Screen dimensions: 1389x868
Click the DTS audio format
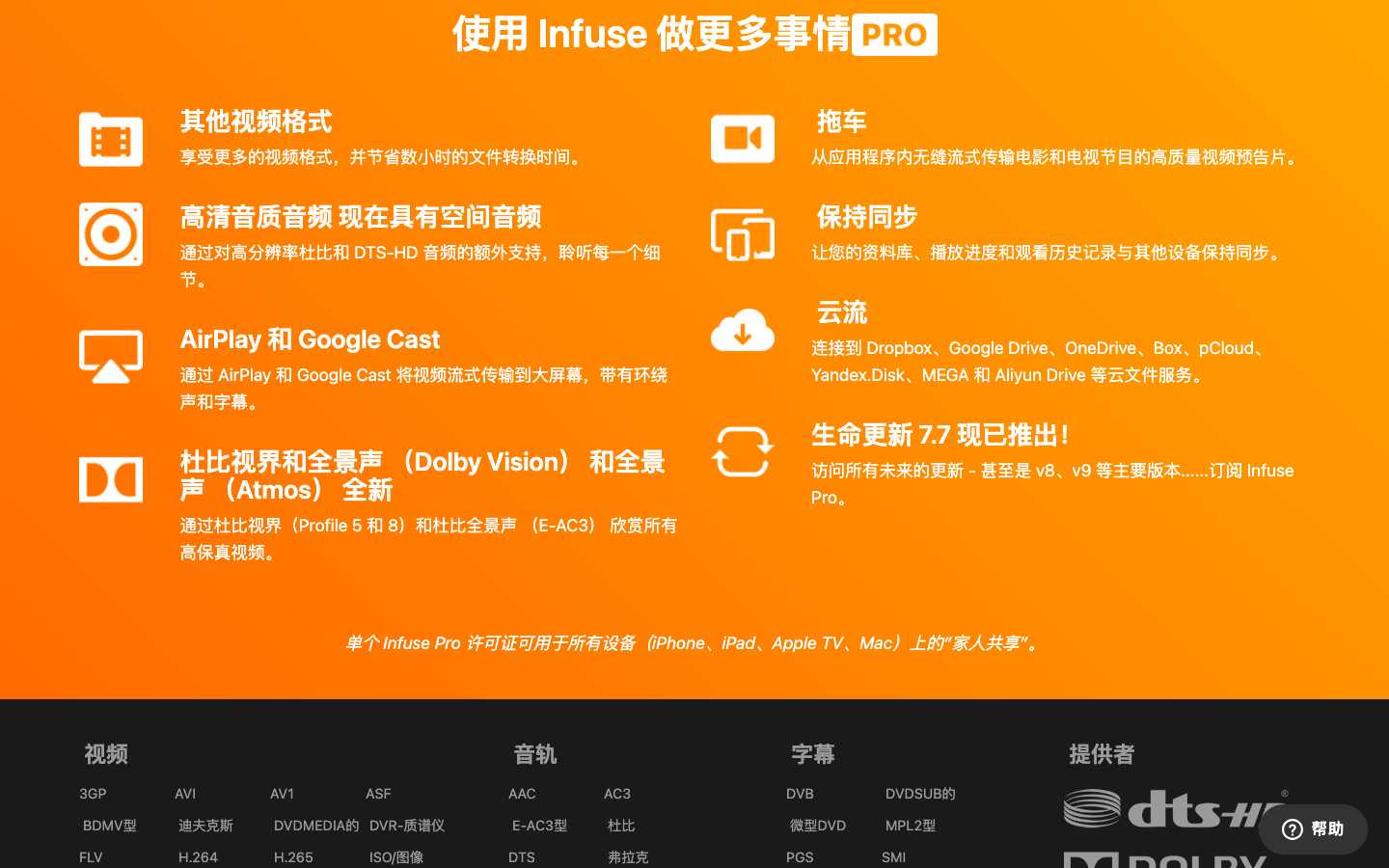522,857
